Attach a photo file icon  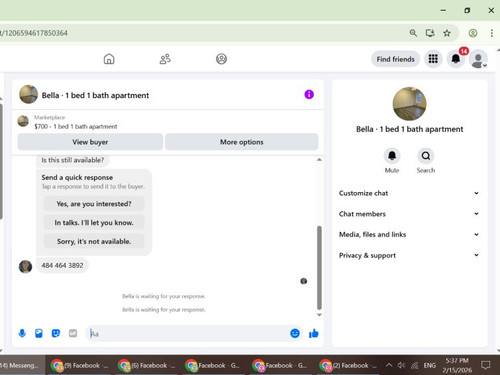(39, 333)
